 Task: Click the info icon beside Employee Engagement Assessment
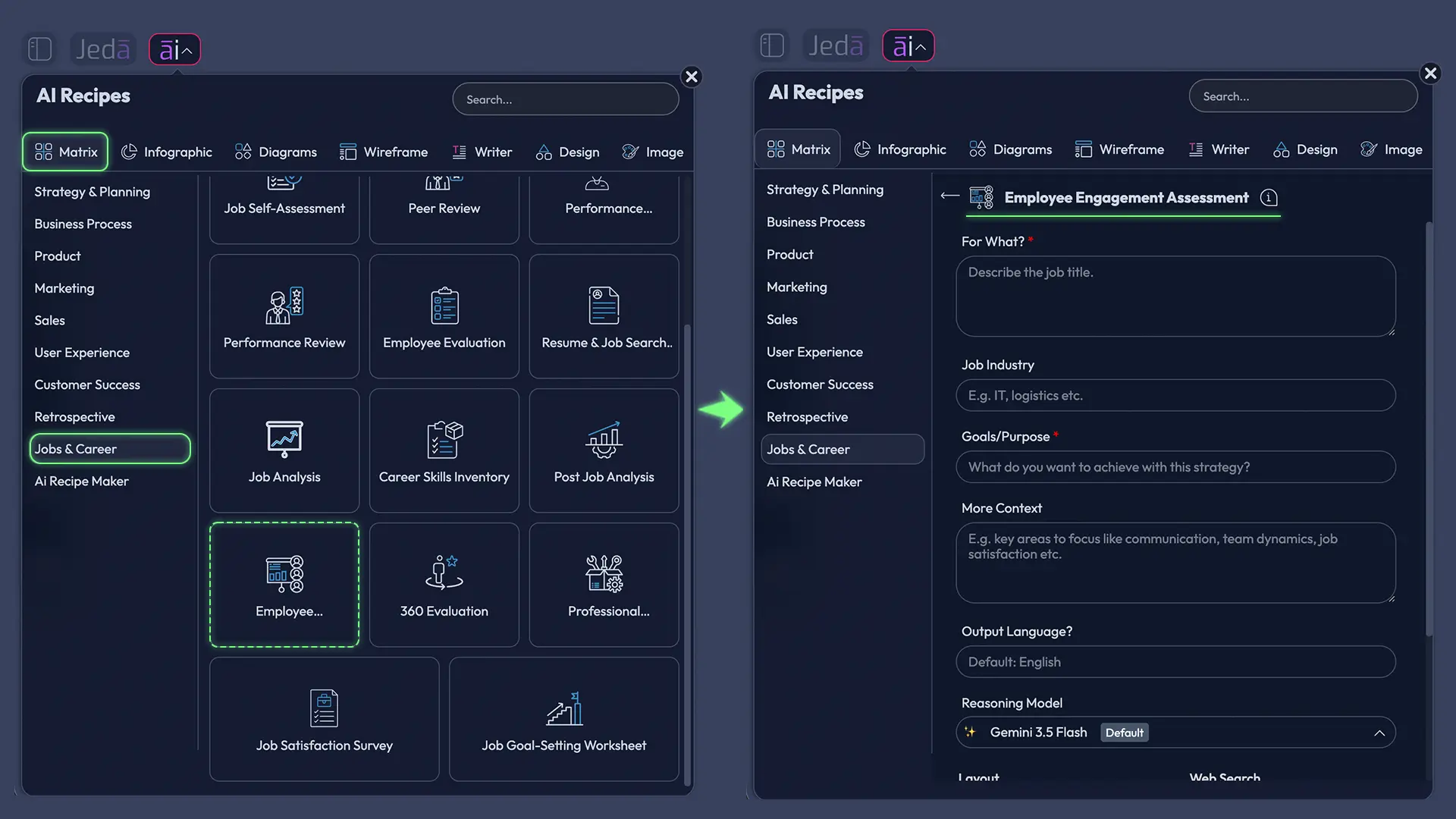point(1269,198)
